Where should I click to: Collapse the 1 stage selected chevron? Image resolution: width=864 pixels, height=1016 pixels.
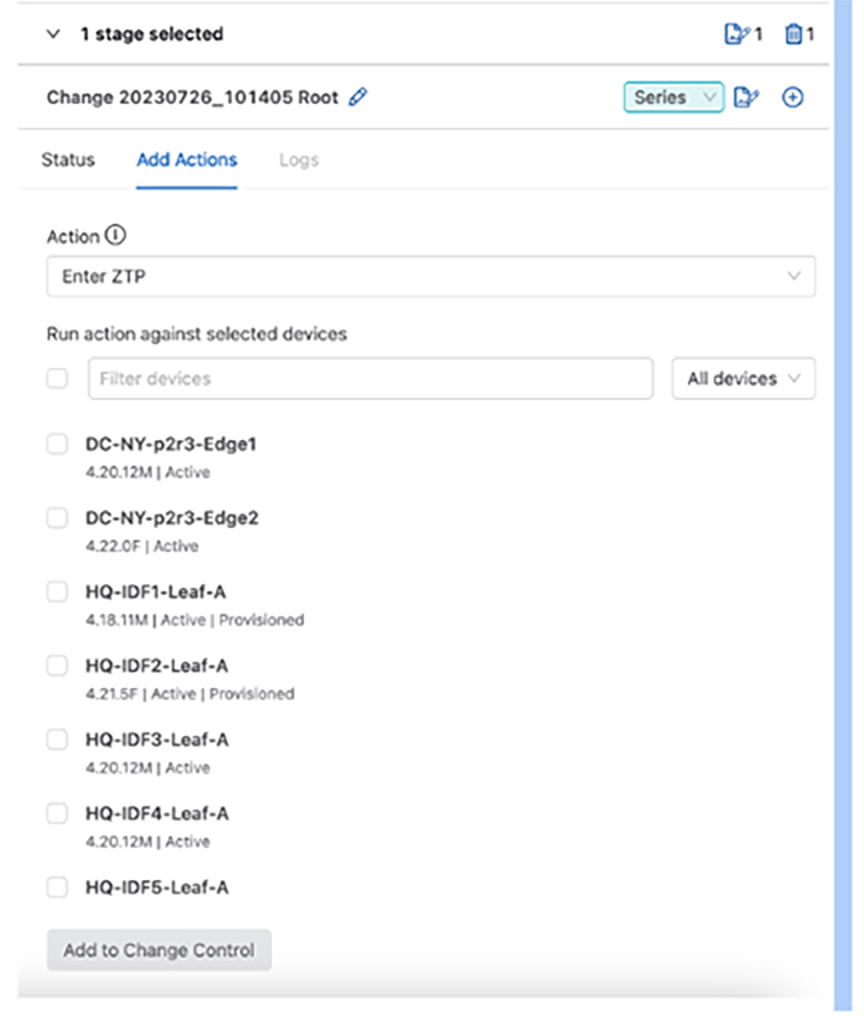[x=54, y=34]
